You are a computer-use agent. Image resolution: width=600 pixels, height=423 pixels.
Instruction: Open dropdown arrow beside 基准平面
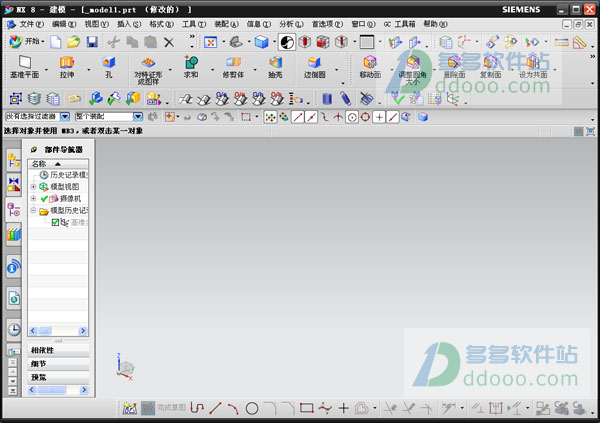click(x=46, y=70)
